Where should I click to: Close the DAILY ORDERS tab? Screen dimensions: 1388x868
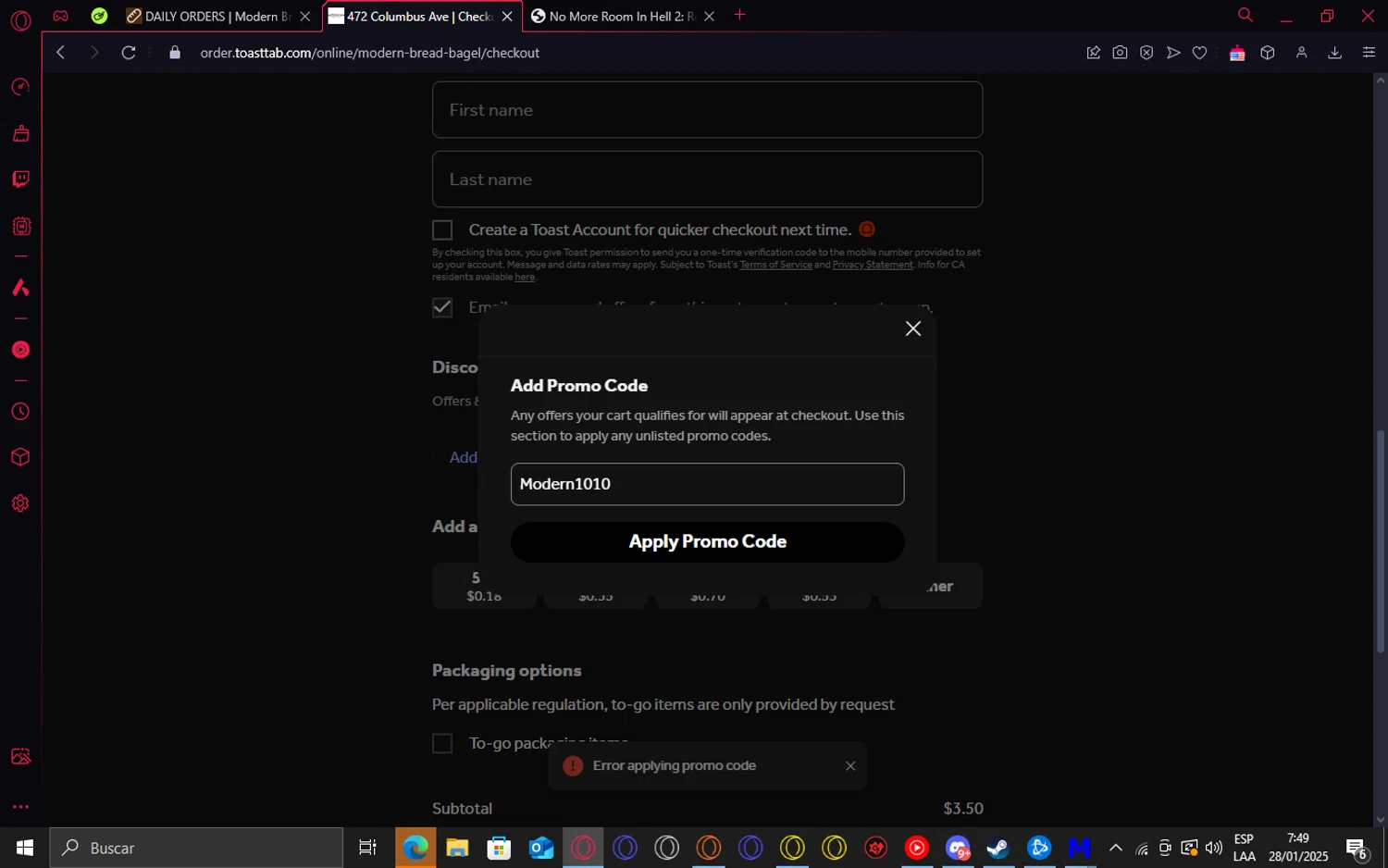305,17
